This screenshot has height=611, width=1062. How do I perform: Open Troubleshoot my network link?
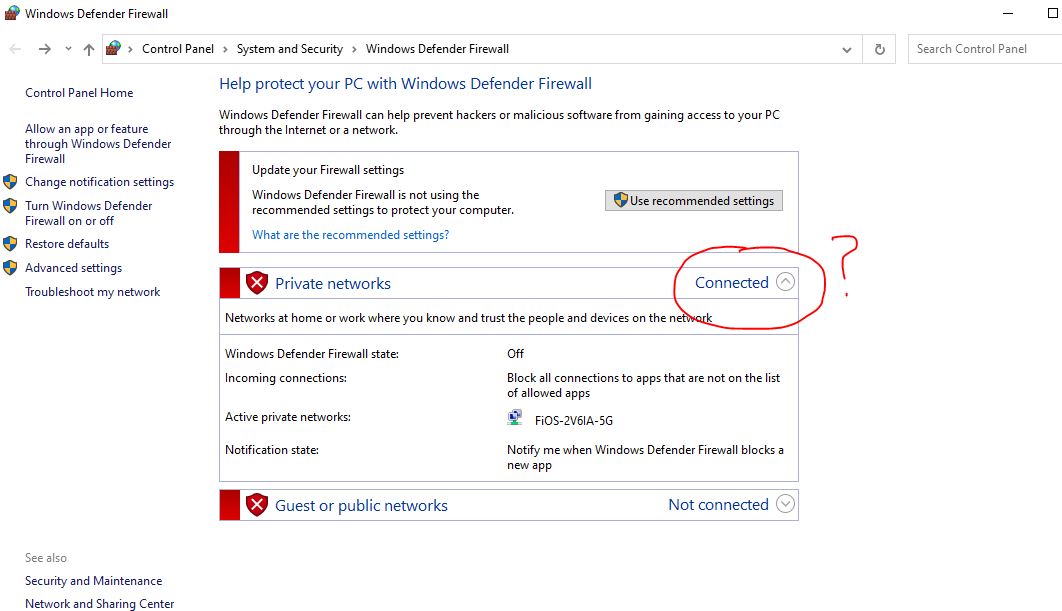[93, 292]
